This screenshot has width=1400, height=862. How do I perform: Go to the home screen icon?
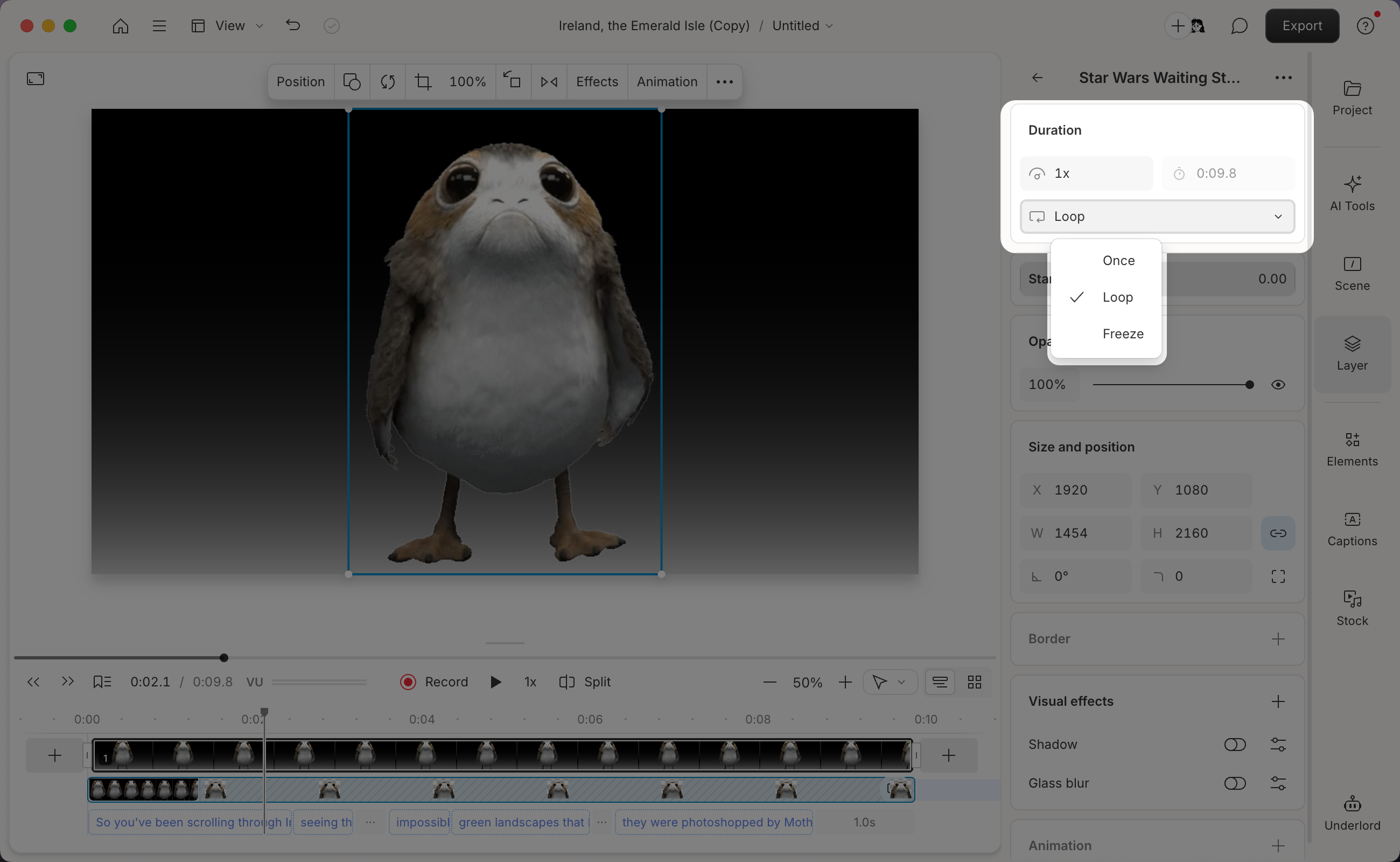coord(120,26)
